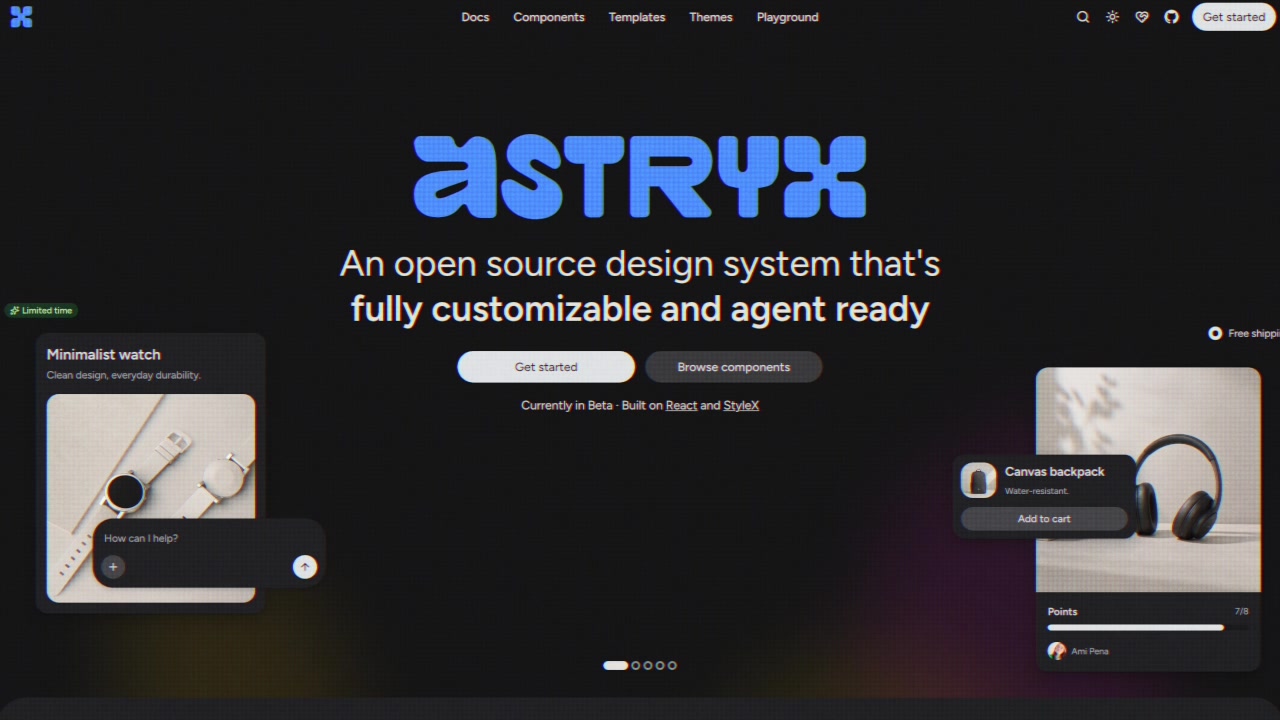Click the heart icon in the header
This screenshot has height=720, width=1280.
[x=1142, y=17]
